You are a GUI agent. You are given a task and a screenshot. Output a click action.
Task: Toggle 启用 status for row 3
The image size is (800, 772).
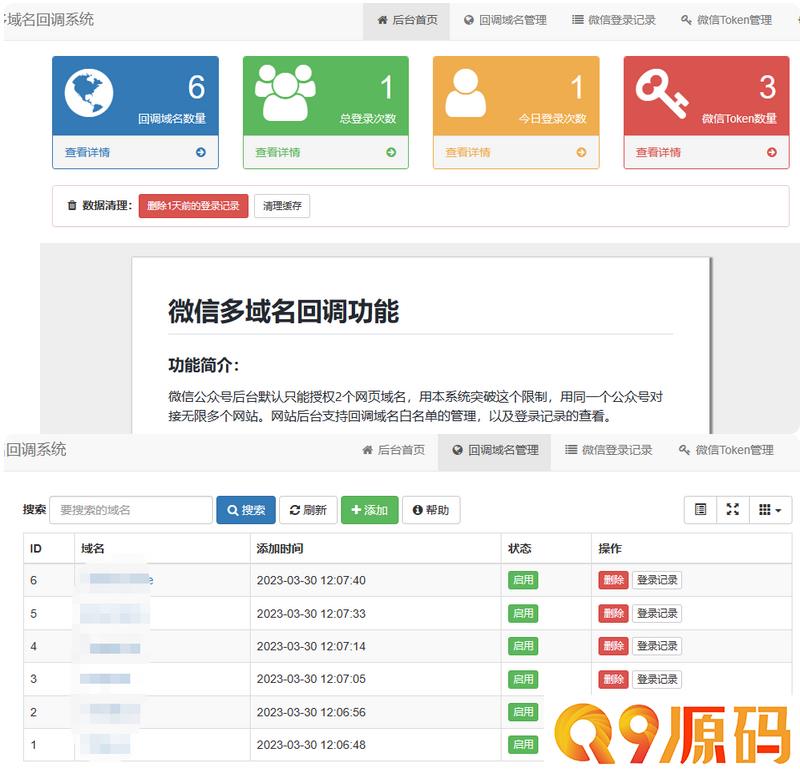pyautogui.click(x=523, y=679)
